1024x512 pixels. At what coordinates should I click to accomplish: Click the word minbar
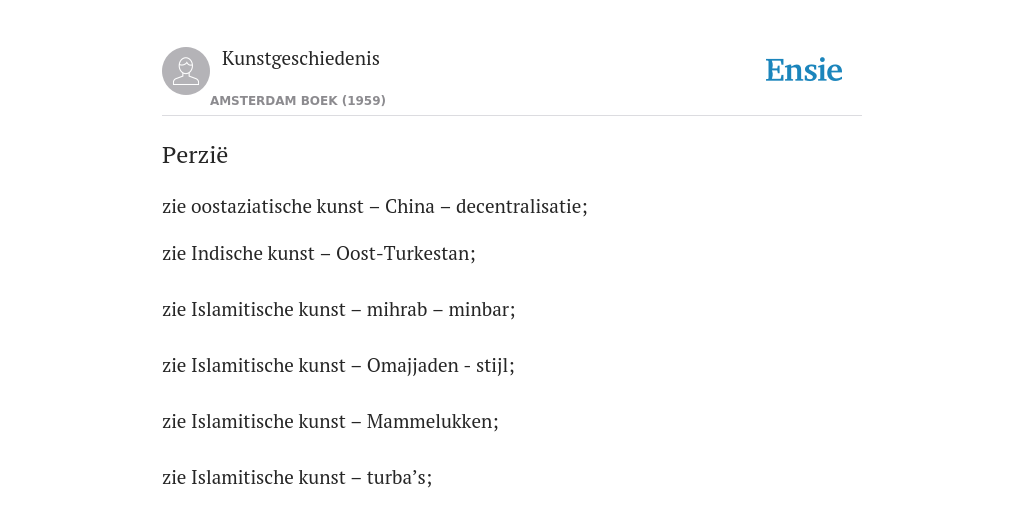point(479,310)
